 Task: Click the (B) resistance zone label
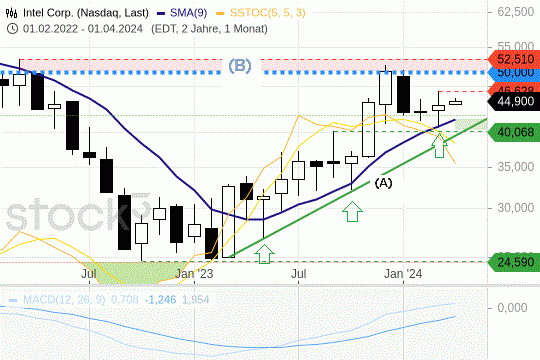pos(240,65)
